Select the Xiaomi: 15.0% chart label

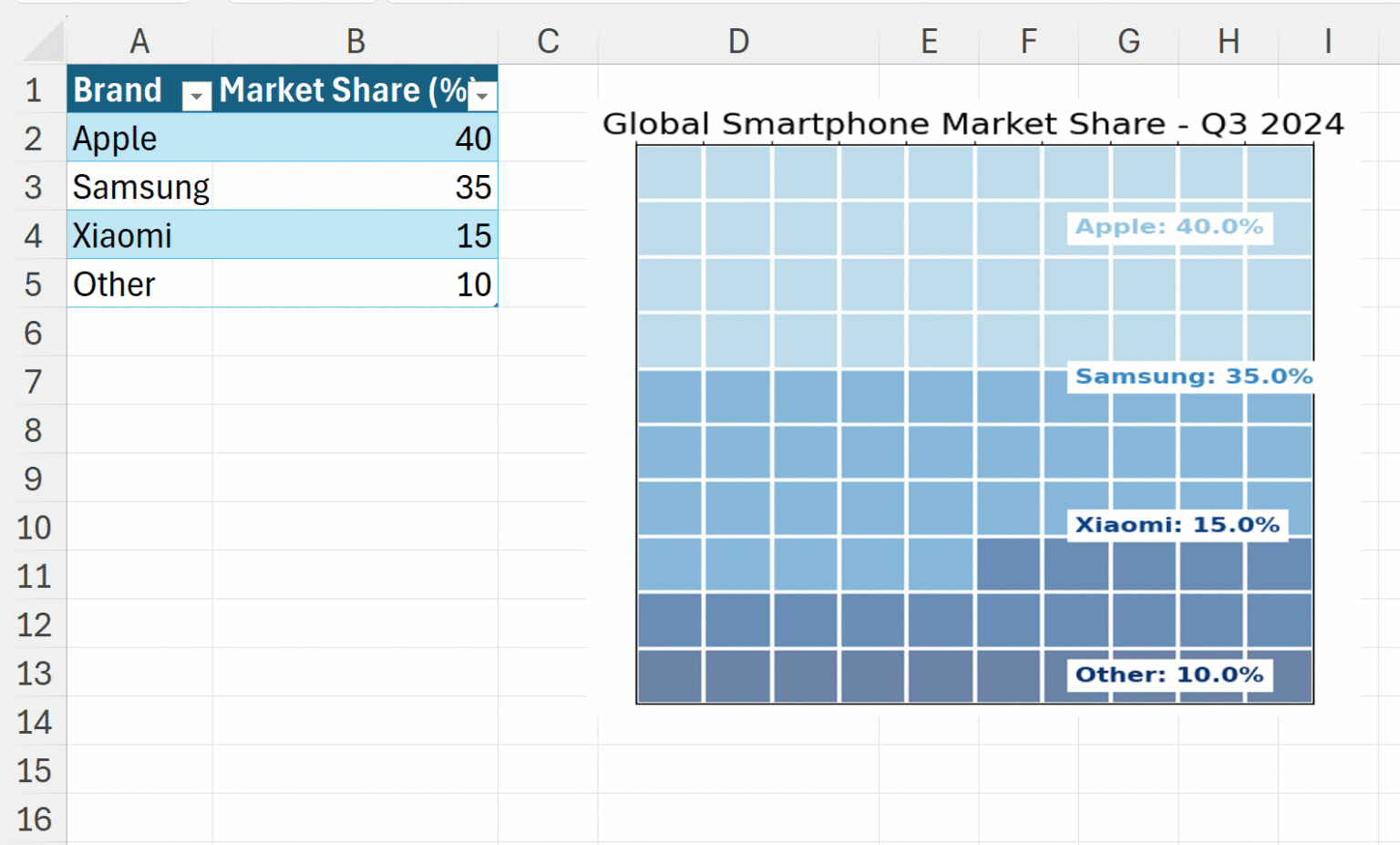tap(1177, 525)
